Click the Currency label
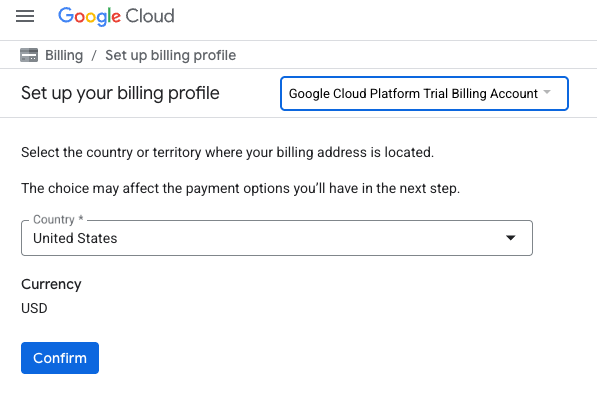This screenshot has width=597, height=395. [x=51, y=284]
